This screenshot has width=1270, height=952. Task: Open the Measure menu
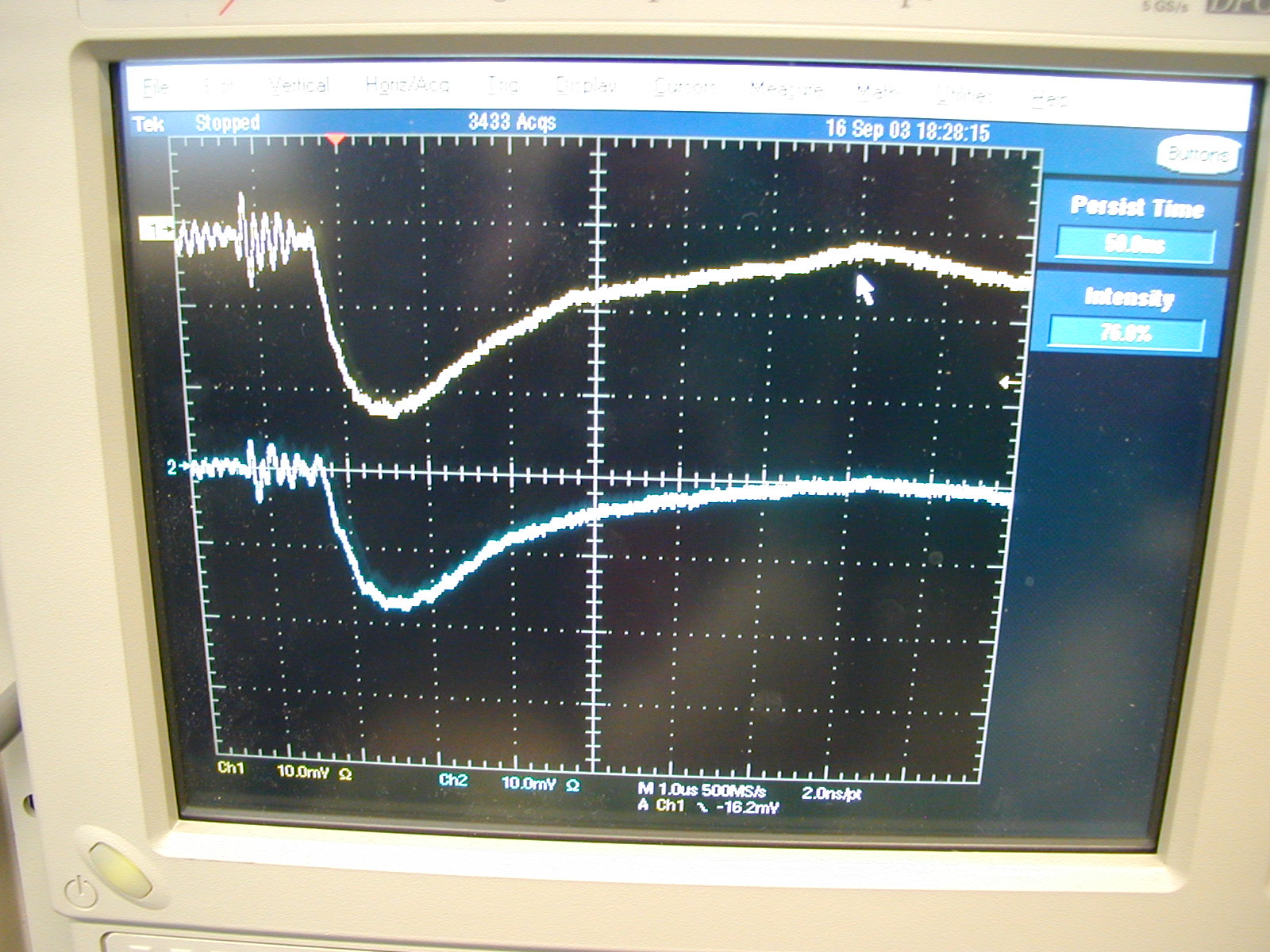[x=787, y=89]
